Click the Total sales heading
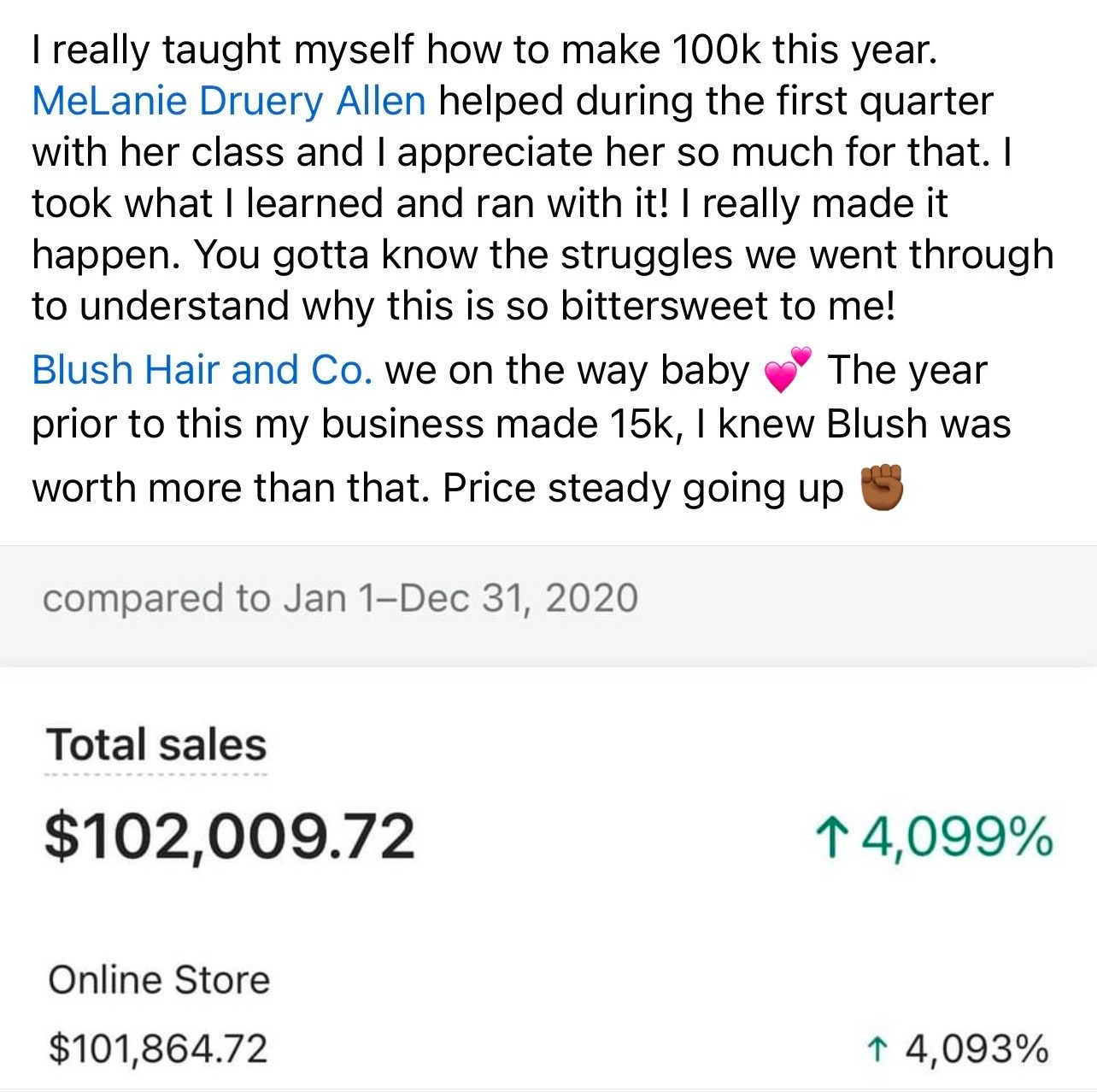The width and height of the screenshot is (1097, 1092). point(156,744)
